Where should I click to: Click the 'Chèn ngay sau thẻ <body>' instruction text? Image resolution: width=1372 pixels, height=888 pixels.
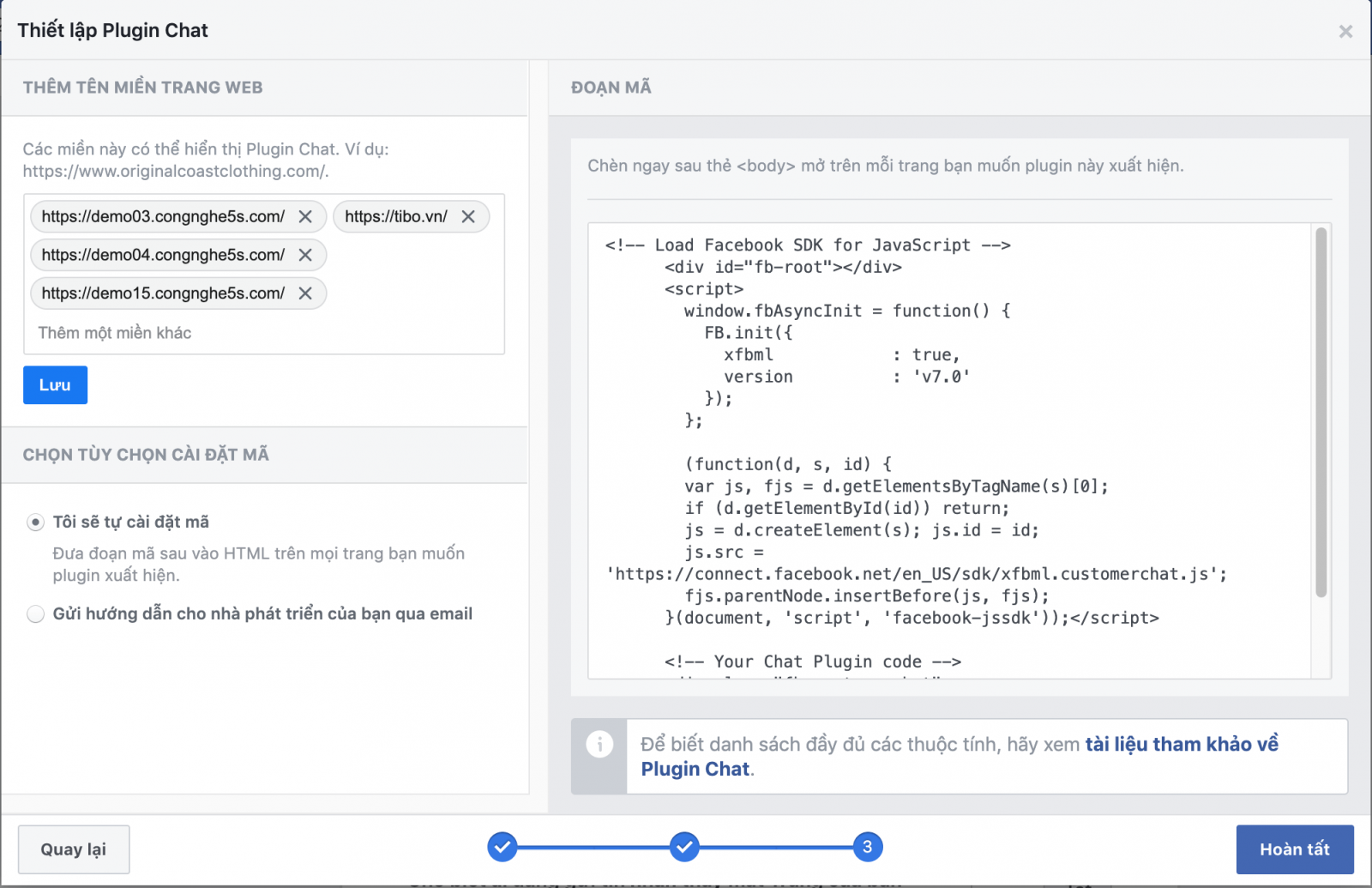[x=886, y=166]
